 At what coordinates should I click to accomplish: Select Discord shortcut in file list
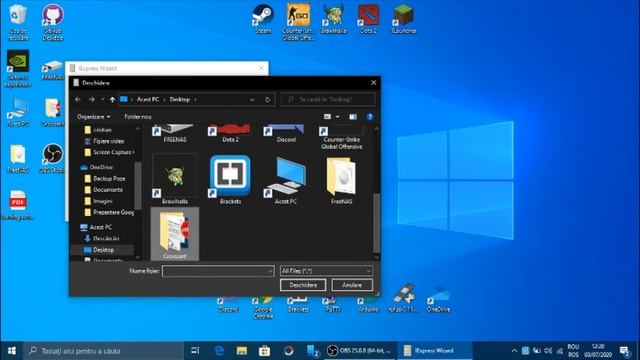286,134
